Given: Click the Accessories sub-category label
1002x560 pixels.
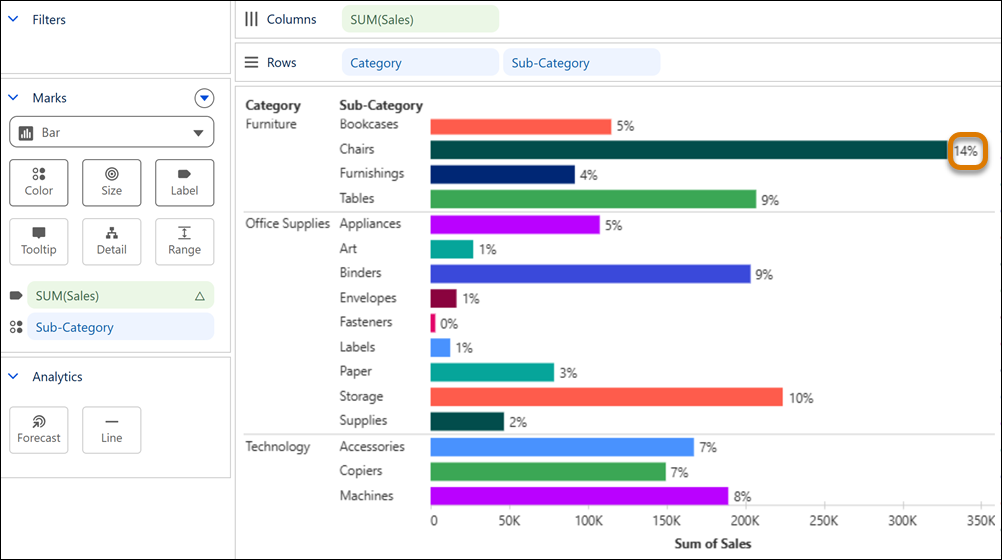Looking at the screenshot, I should (372, 446).
